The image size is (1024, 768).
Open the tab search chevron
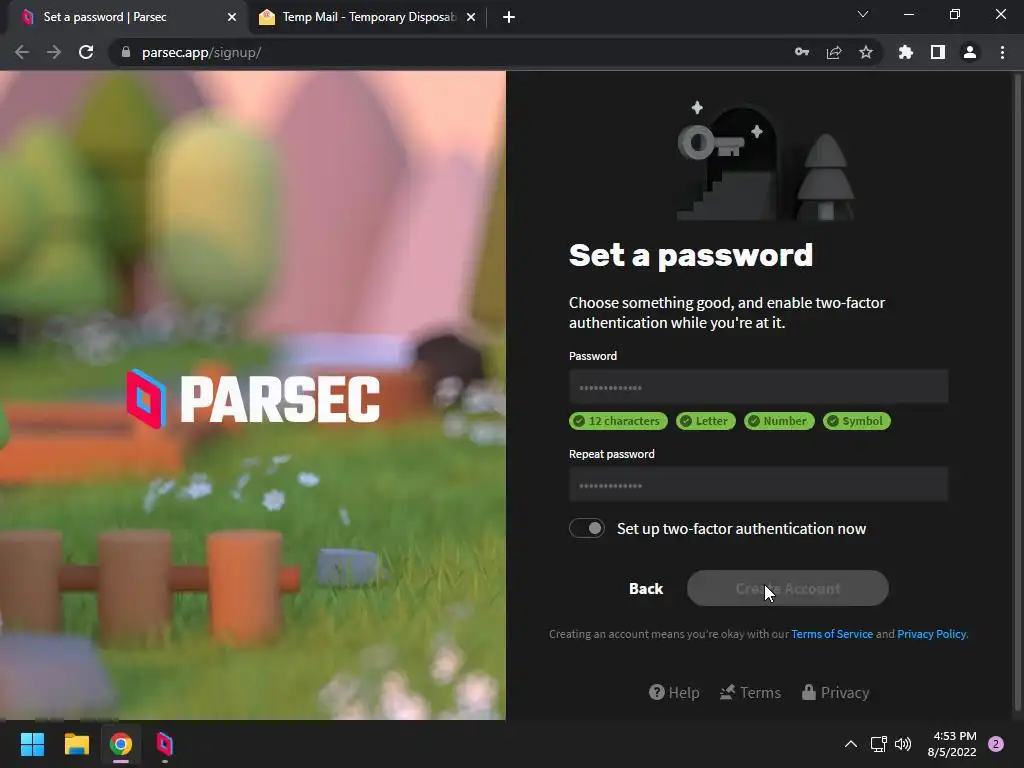point(863,14)
